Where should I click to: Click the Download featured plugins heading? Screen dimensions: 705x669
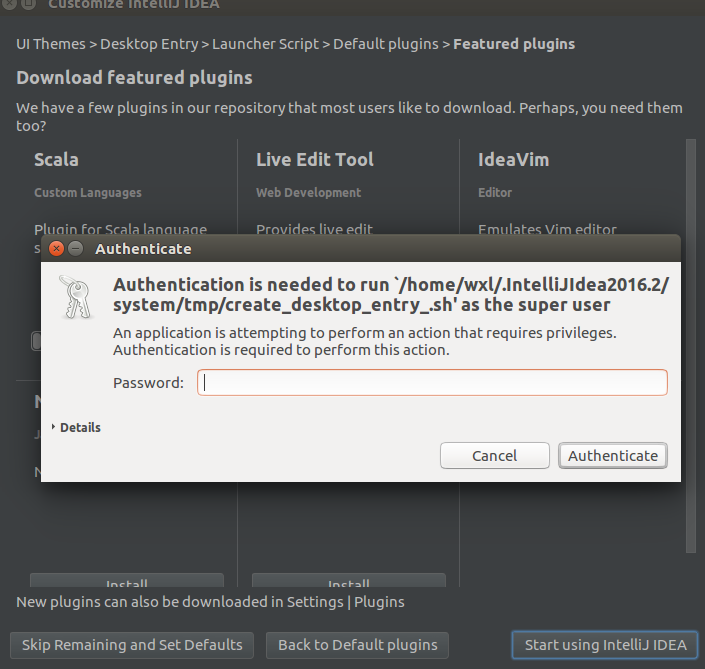tap(134, 78)
